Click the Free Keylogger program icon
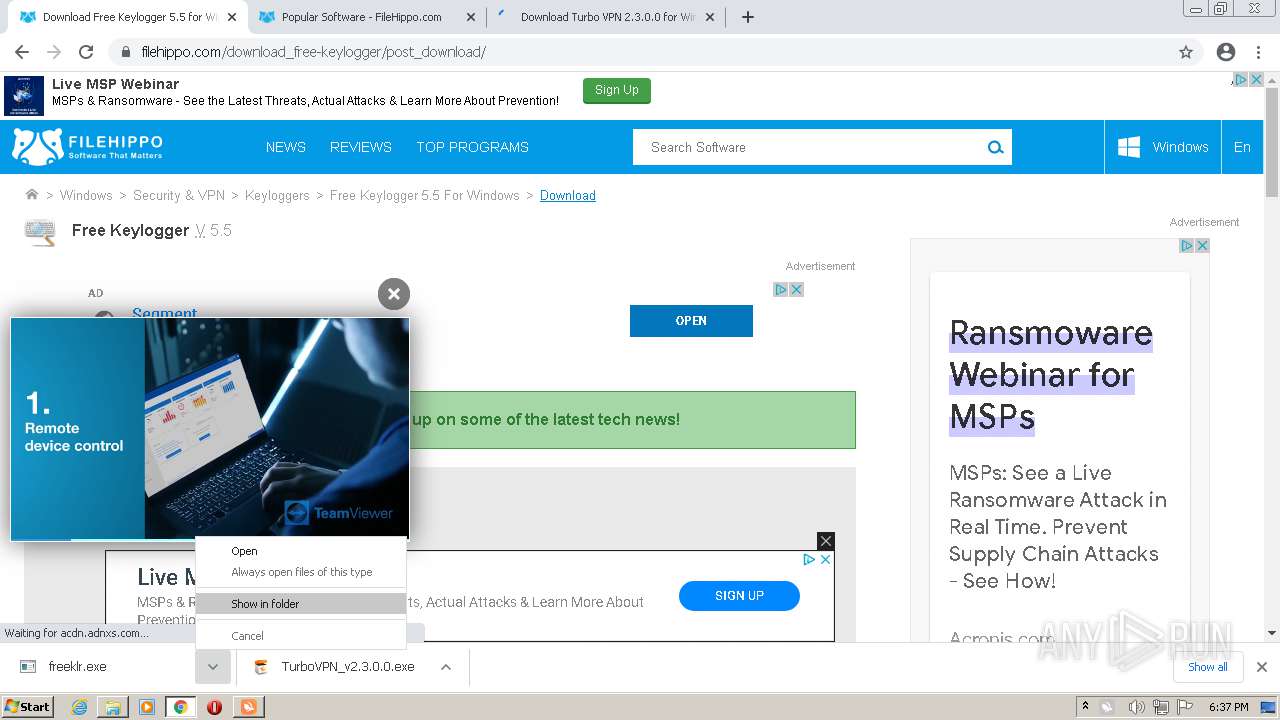1280x720 pixels. click(x=40, y=232)
